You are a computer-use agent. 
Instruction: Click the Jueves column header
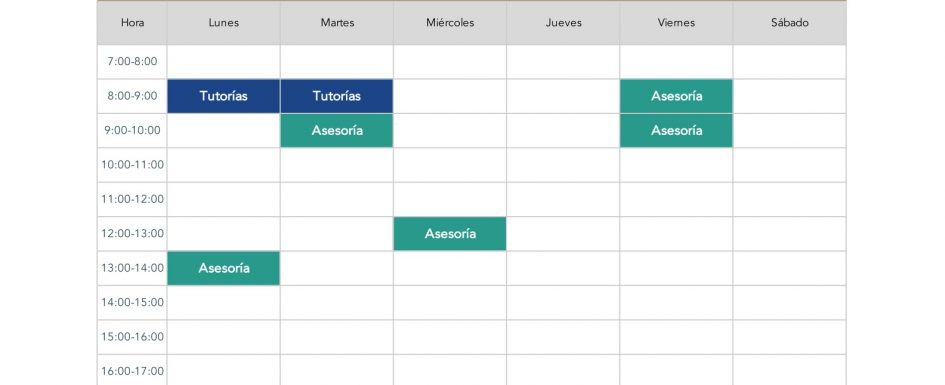[x=564, y=23]
